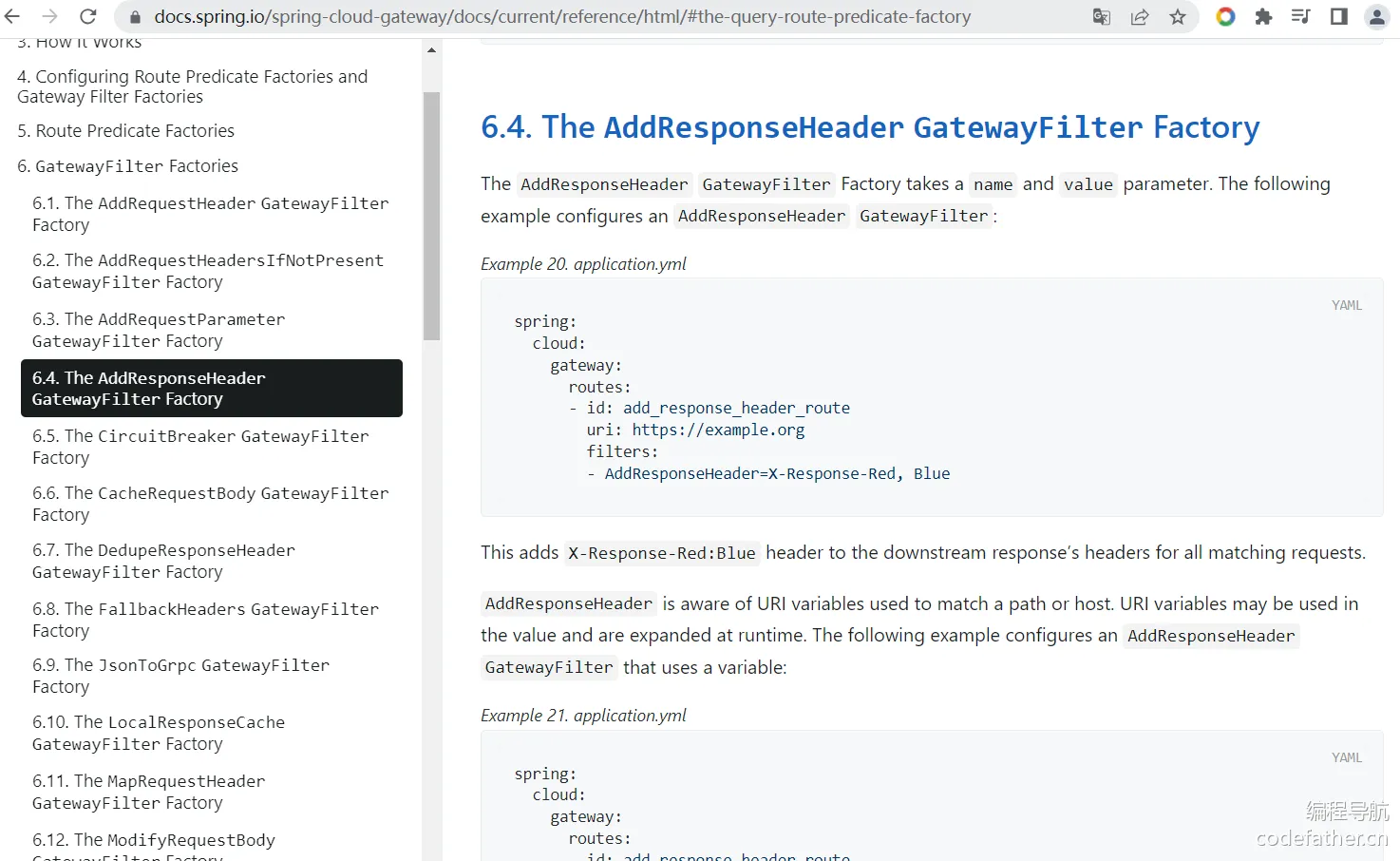Click https://example.org in Example 20 code
This screenshot has height=861, width=1400.
pyautogui.click(x=718, y=430)
